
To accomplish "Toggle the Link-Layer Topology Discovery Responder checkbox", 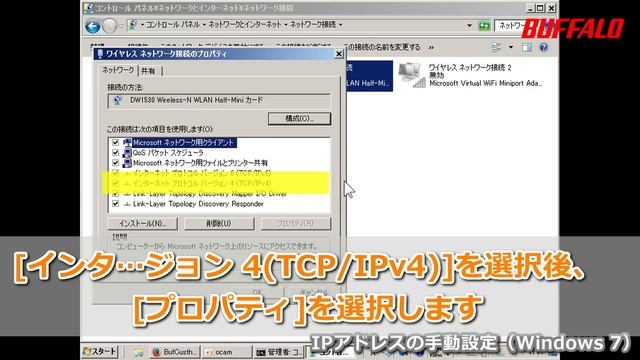I will coord(116,204).
